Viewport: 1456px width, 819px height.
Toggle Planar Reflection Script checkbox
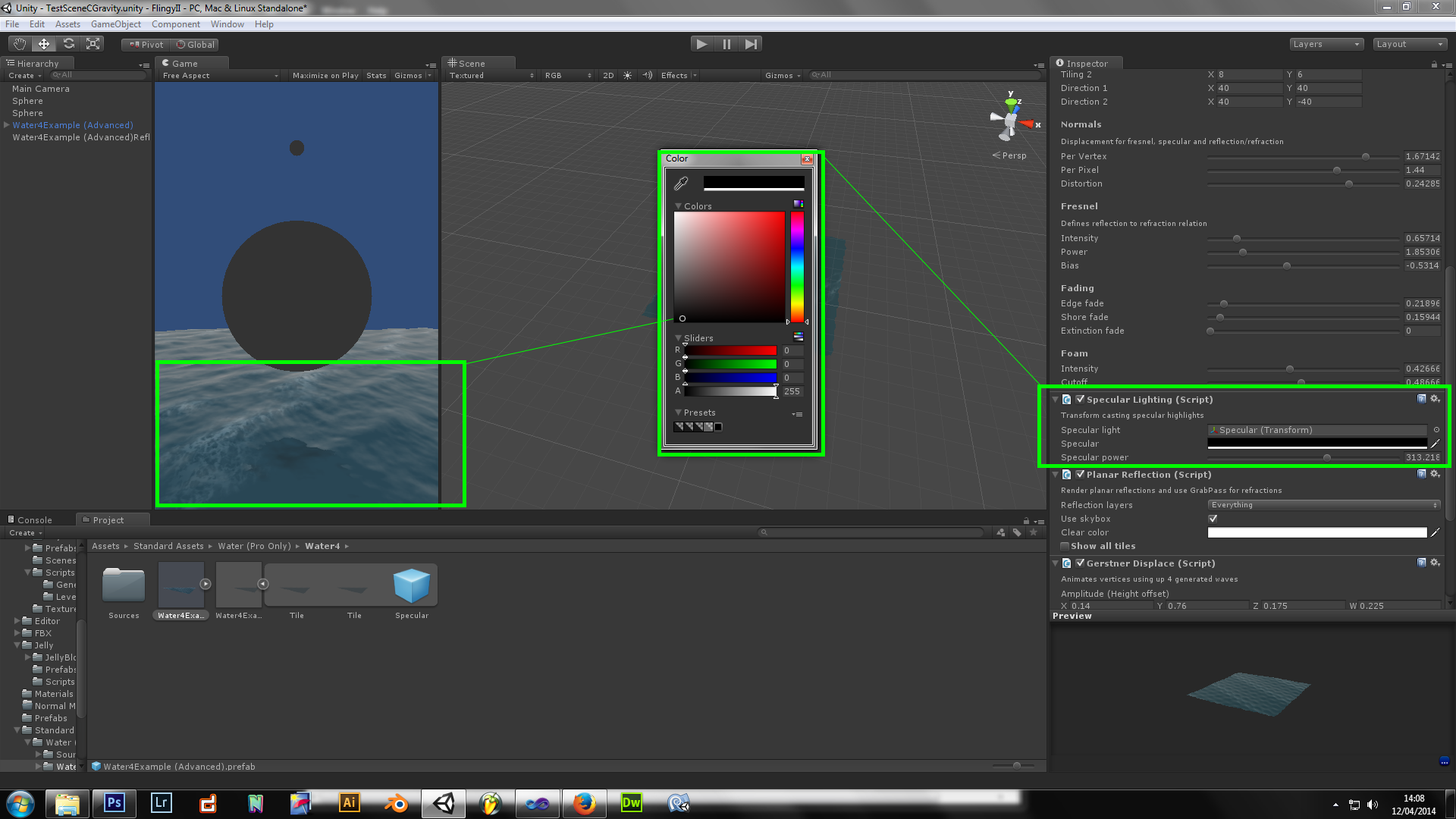point(1081,474)
